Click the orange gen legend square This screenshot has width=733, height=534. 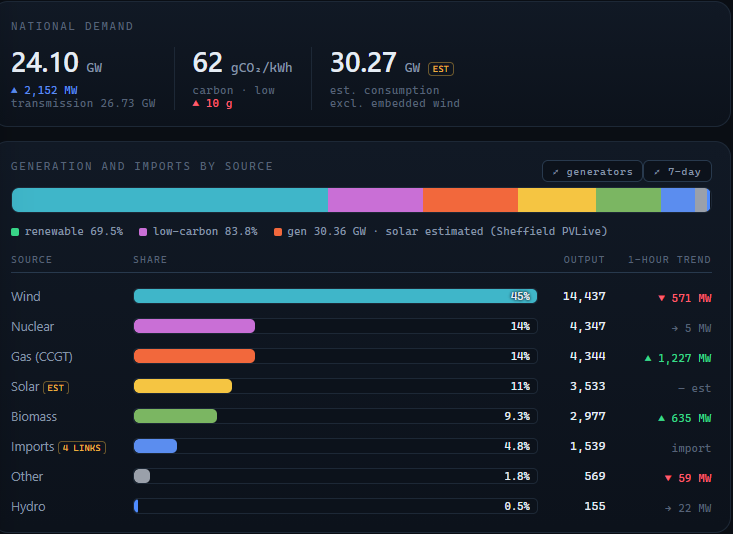278,232
